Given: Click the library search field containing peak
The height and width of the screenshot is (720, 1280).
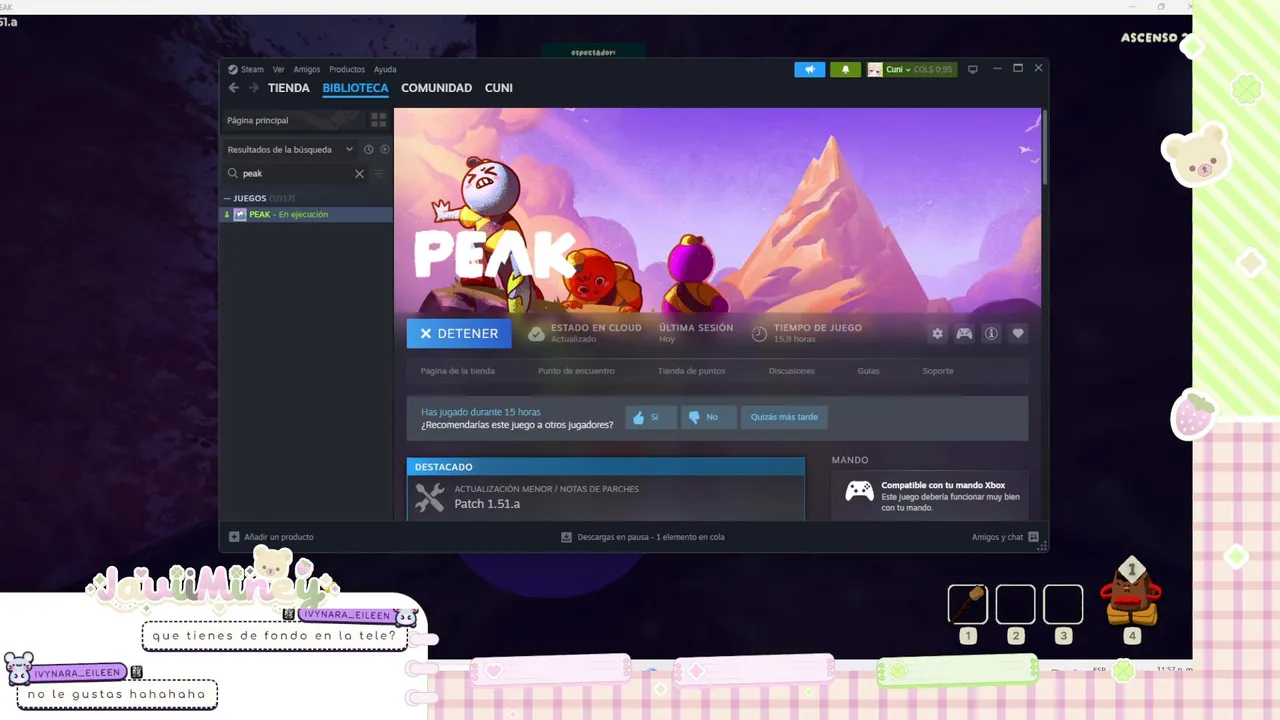Looking at the screenshot, I should [297, 174].
